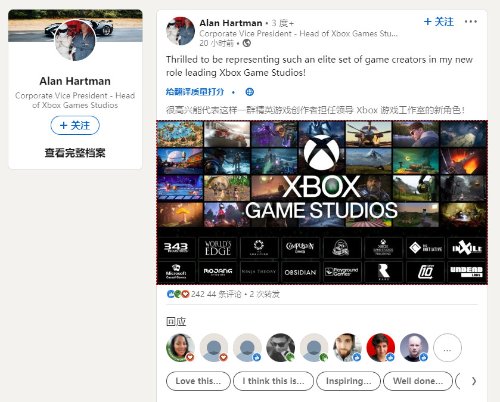Choose the 'Inspiring...' quick reply
500x402 pixels.
tap(348, 381)
